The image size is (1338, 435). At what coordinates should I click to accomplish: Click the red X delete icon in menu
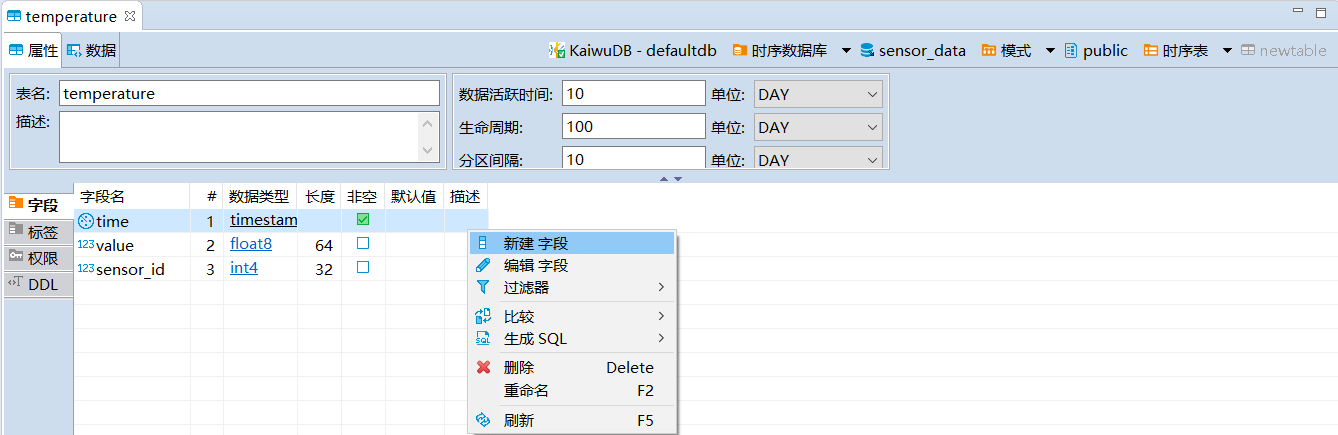click(x=483, y=367)
